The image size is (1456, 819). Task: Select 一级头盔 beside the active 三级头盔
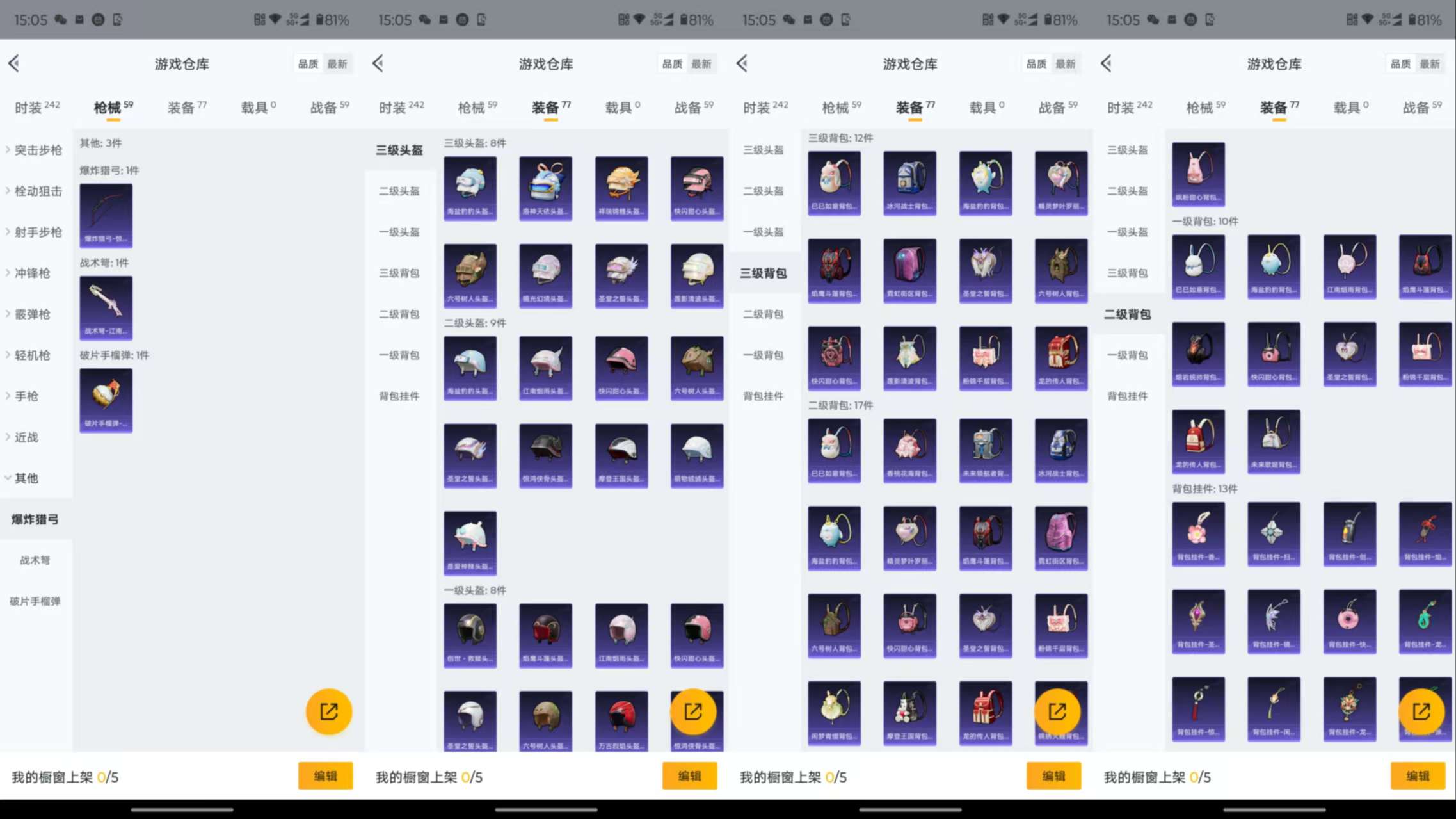[x=399, y=232]
